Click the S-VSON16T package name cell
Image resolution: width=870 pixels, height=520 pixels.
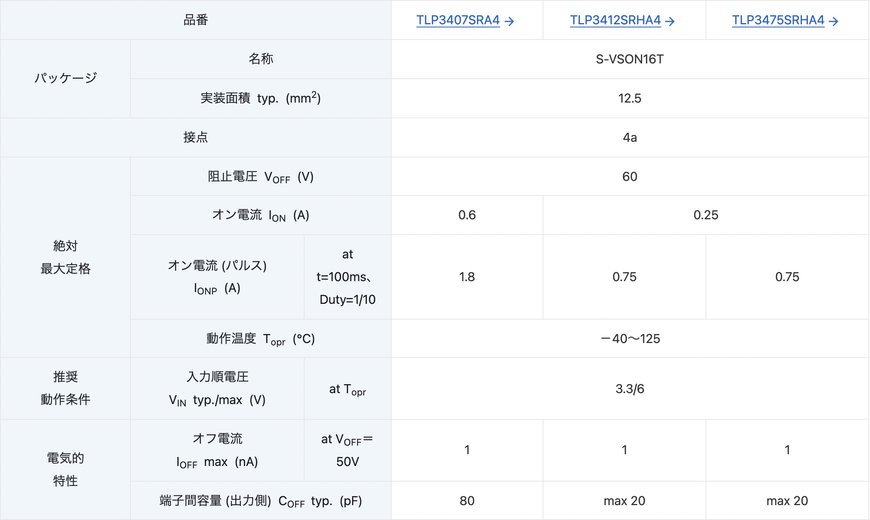(630, 59)
